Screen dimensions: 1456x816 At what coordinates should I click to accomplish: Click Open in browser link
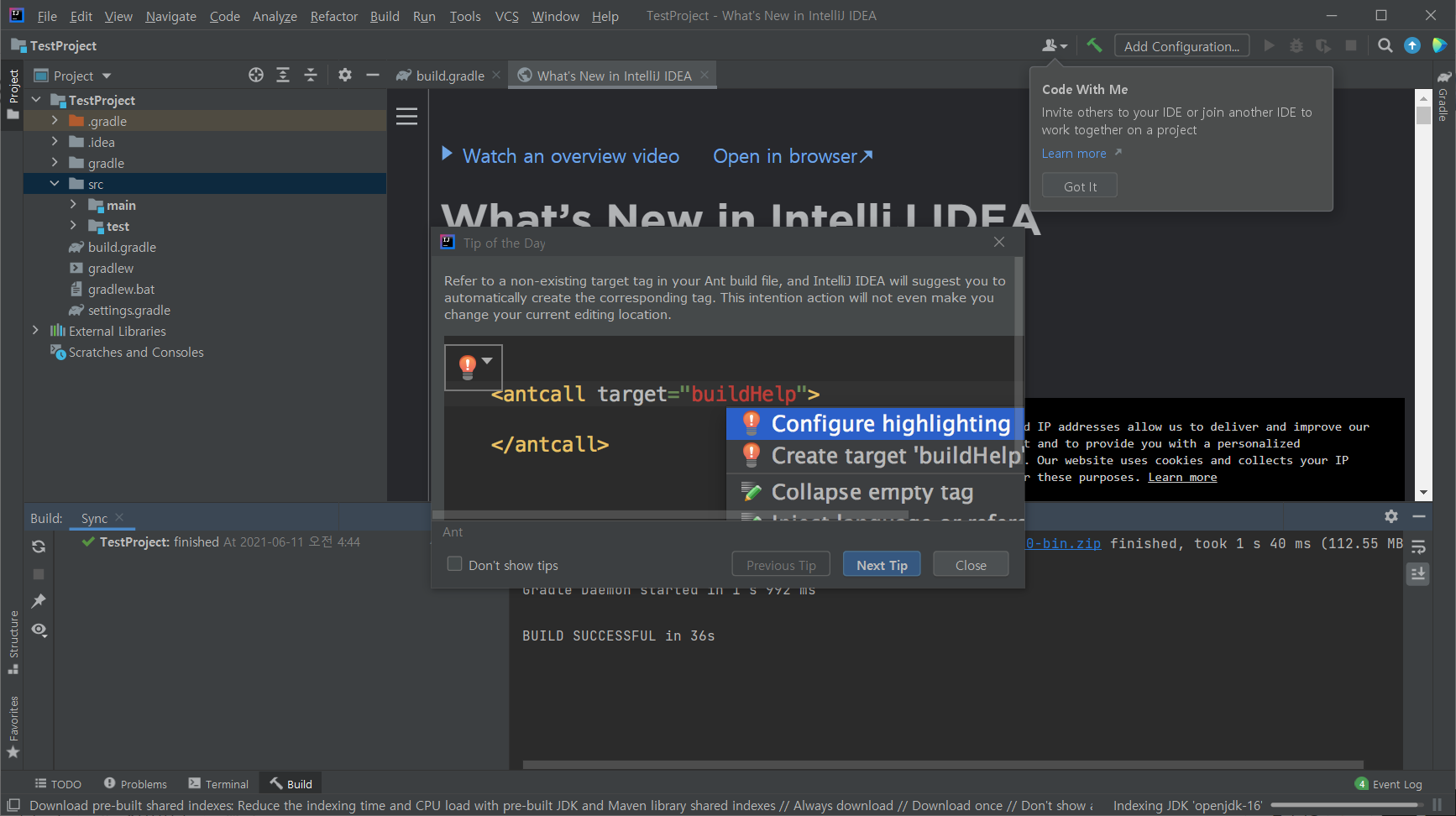[793, 156]
